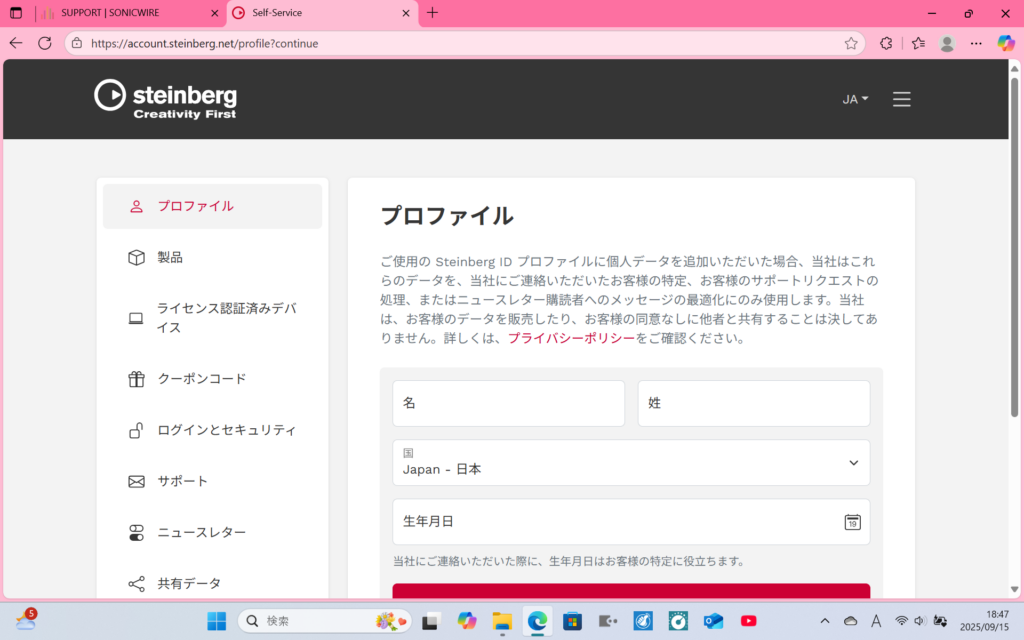The height and width of the screenshot is (640, 1024).
Task: Open the プライバシーポリシー link
Action: (x=571, y=338)
